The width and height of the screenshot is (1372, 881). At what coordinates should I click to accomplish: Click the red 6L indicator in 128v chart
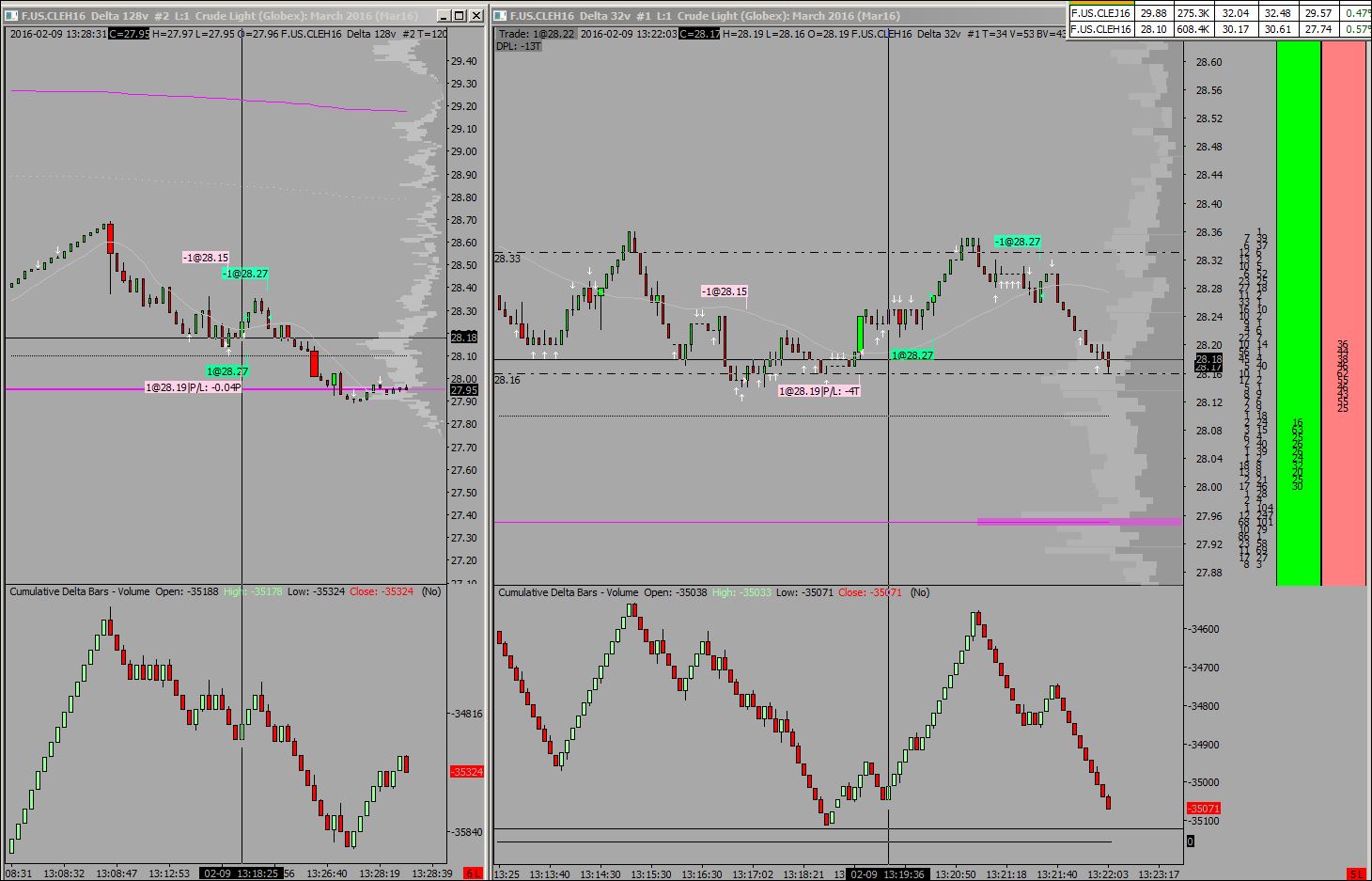tap(473, 873)
